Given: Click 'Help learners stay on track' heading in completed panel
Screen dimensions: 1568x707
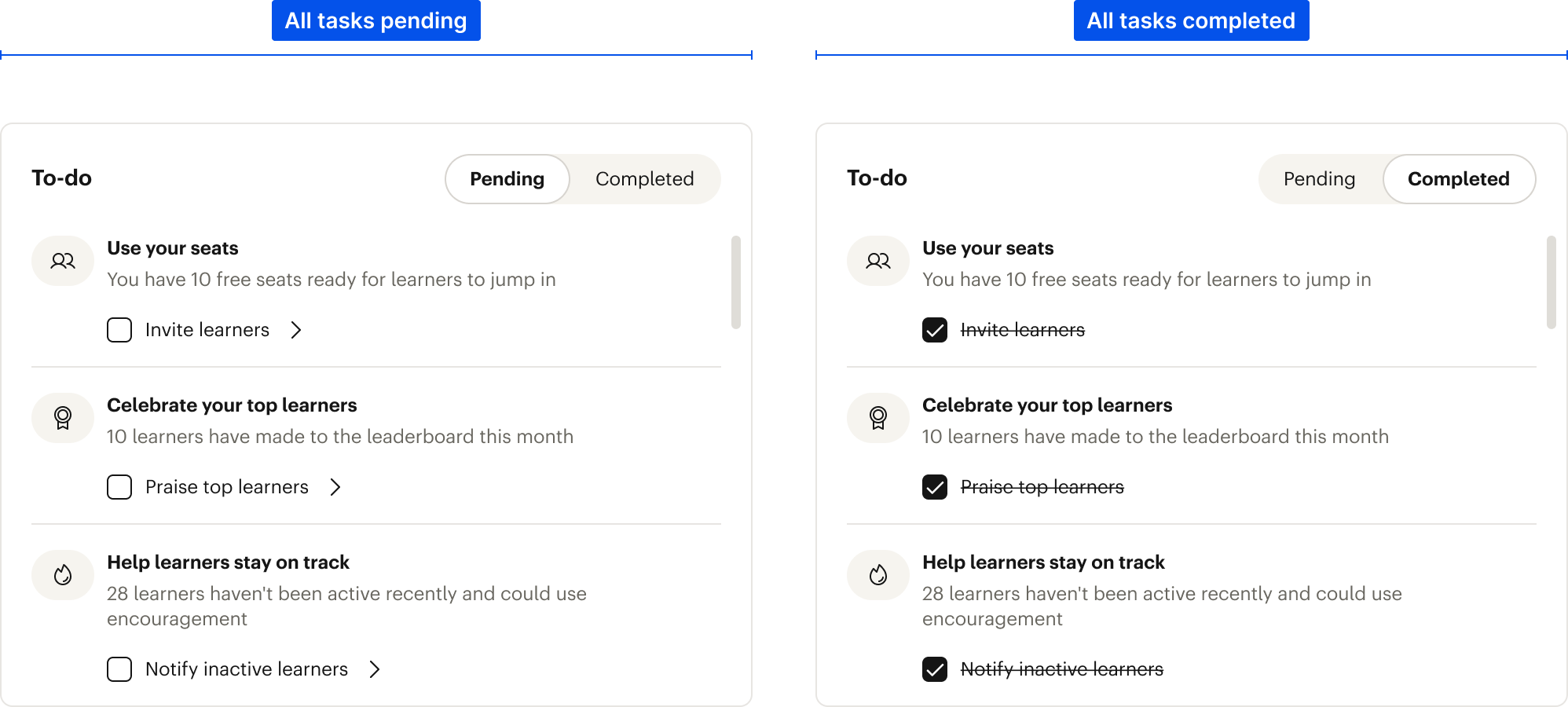Looking at the screenshot, I should [1044, 562].
